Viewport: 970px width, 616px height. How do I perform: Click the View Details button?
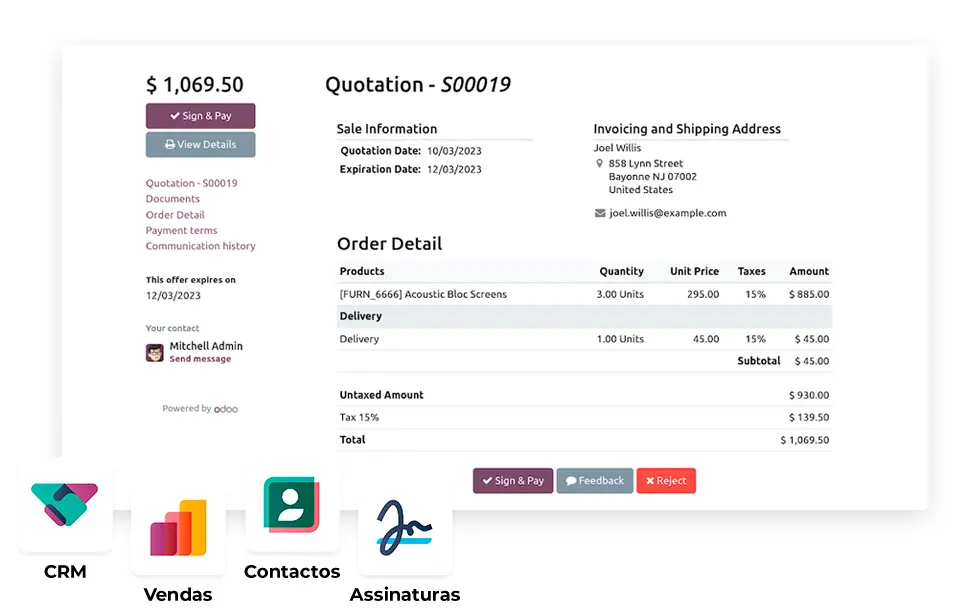pos(200,145)
